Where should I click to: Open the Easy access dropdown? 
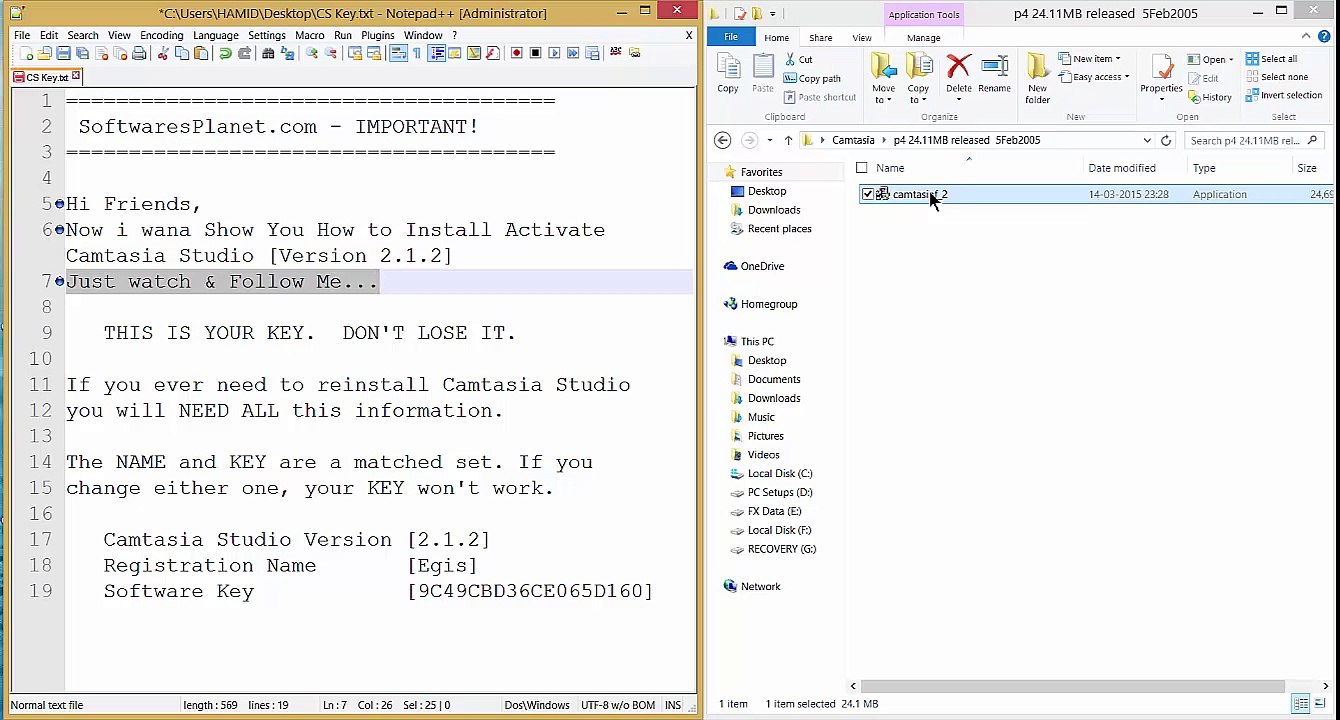tap(1093, 77)
